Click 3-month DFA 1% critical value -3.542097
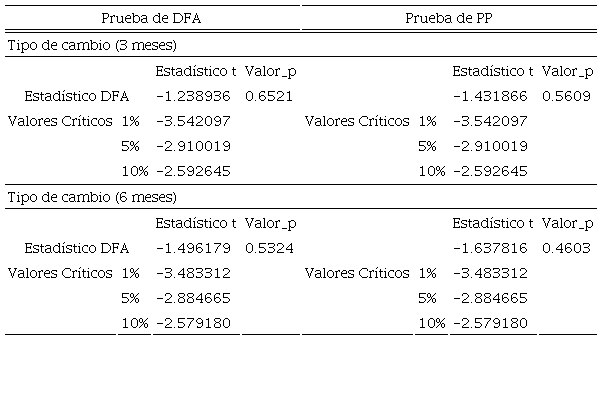The image size is (602, 408). pos(193,121)
